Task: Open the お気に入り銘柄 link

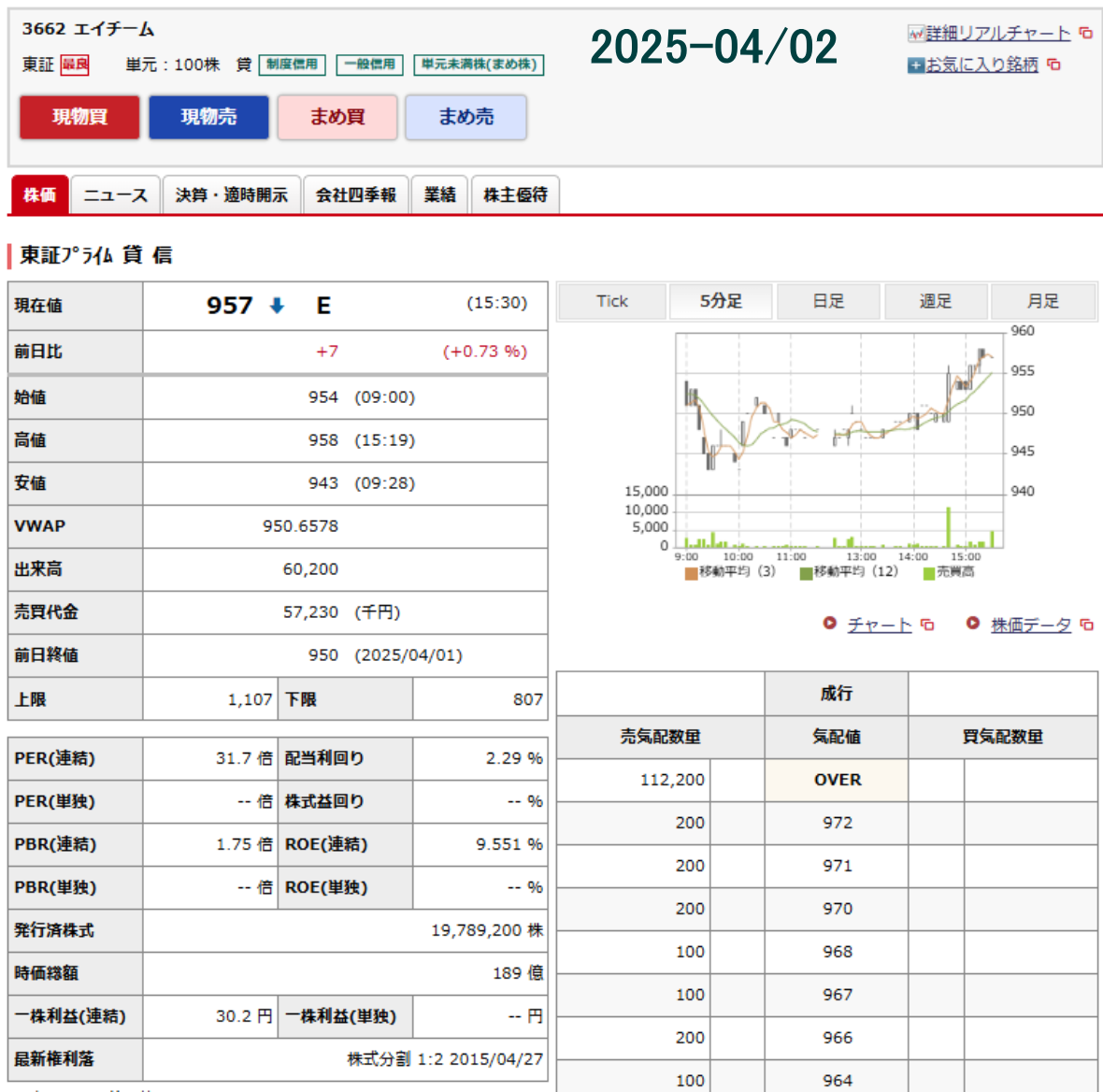Action: 981,65
